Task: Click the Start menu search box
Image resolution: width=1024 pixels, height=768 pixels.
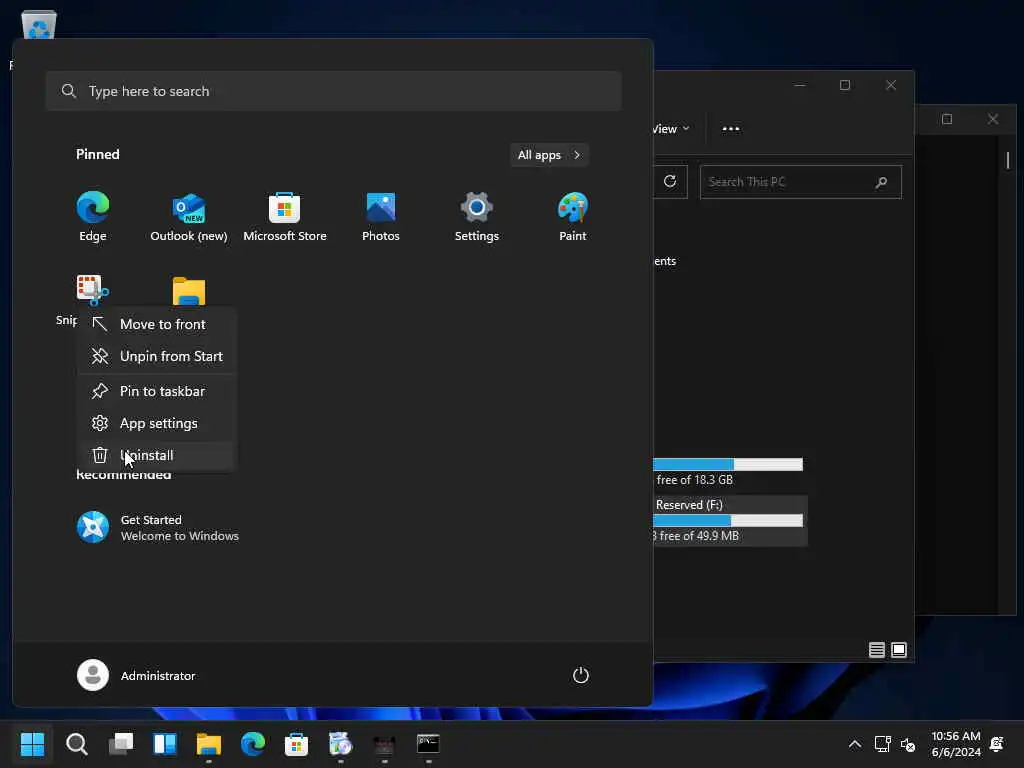Action: (x=333, y=91)
